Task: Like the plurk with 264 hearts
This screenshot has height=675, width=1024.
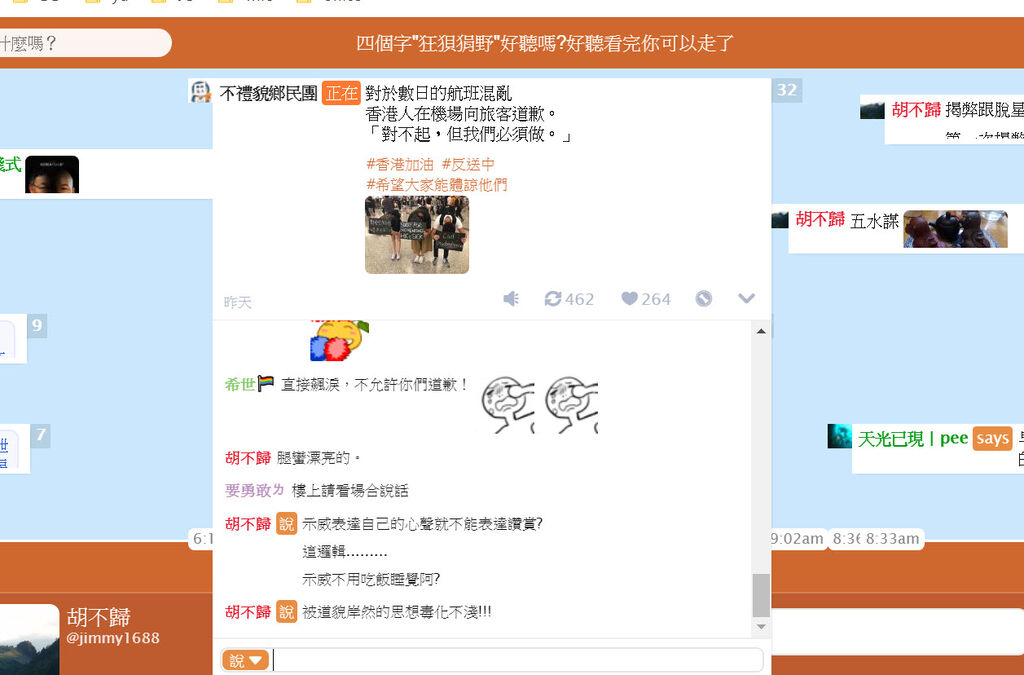Action: click(x=645, y=299)
